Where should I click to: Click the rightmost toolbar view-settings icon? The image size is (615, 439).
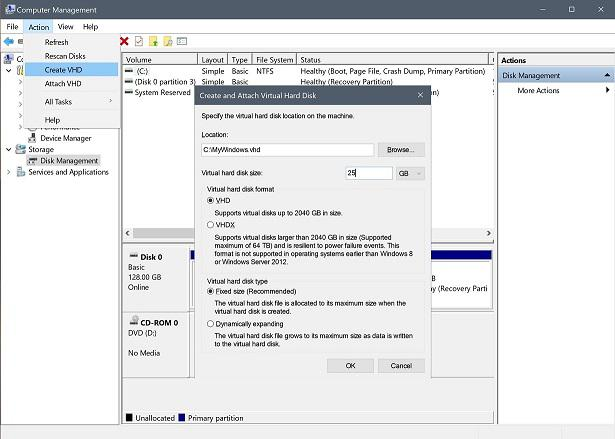coord(183,41)
